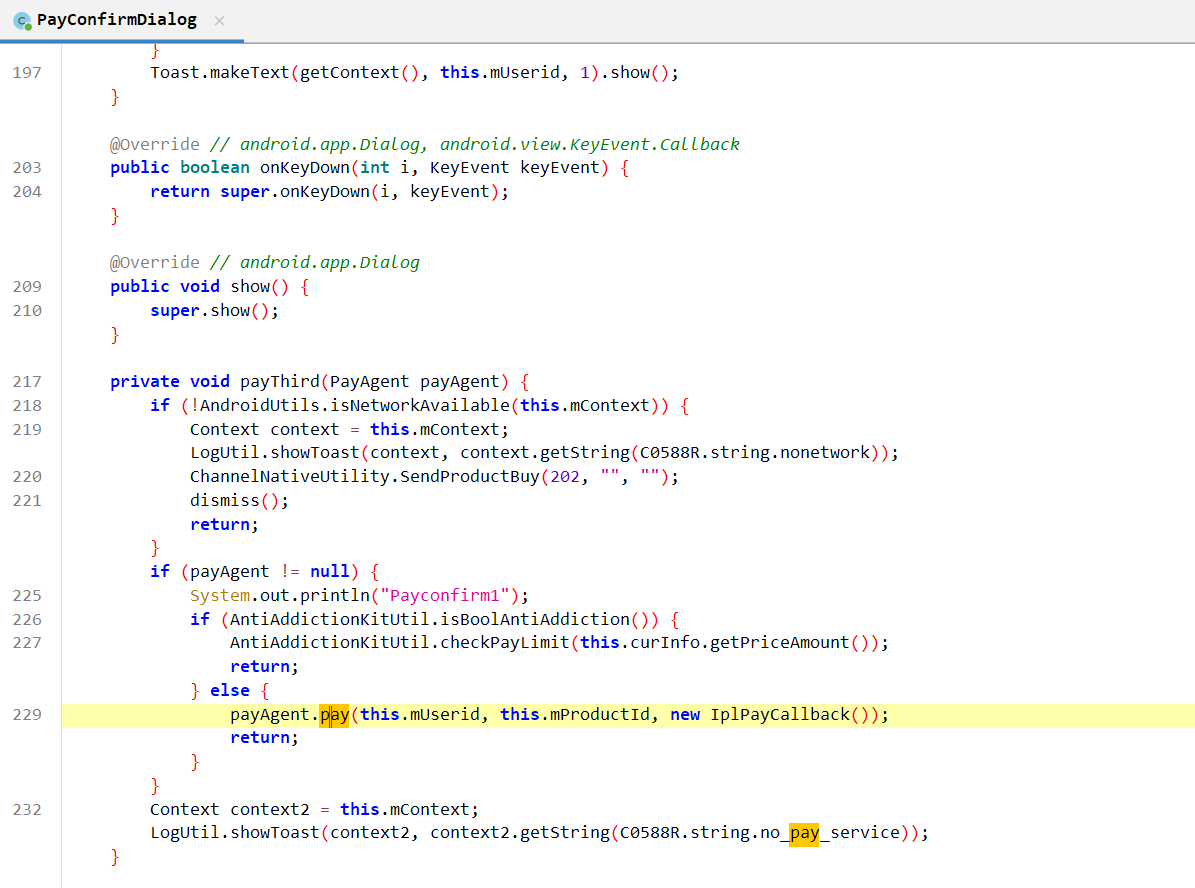Select the PayConfirmDialog tab
The height and width of the screenshot is (888, 1195).
[x=116, y=20]
